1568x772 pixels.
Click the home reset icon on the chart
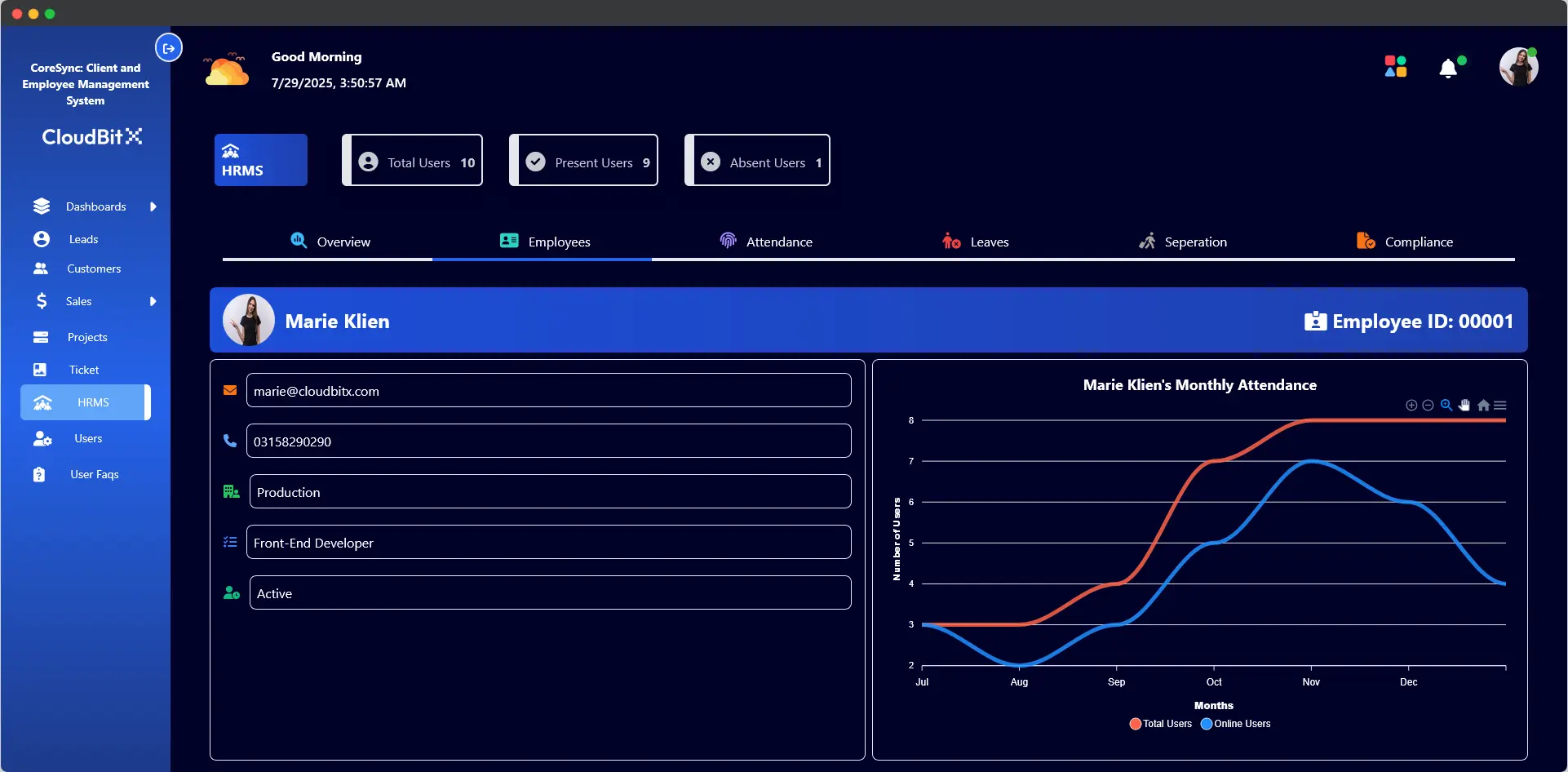pos(1483,405)
